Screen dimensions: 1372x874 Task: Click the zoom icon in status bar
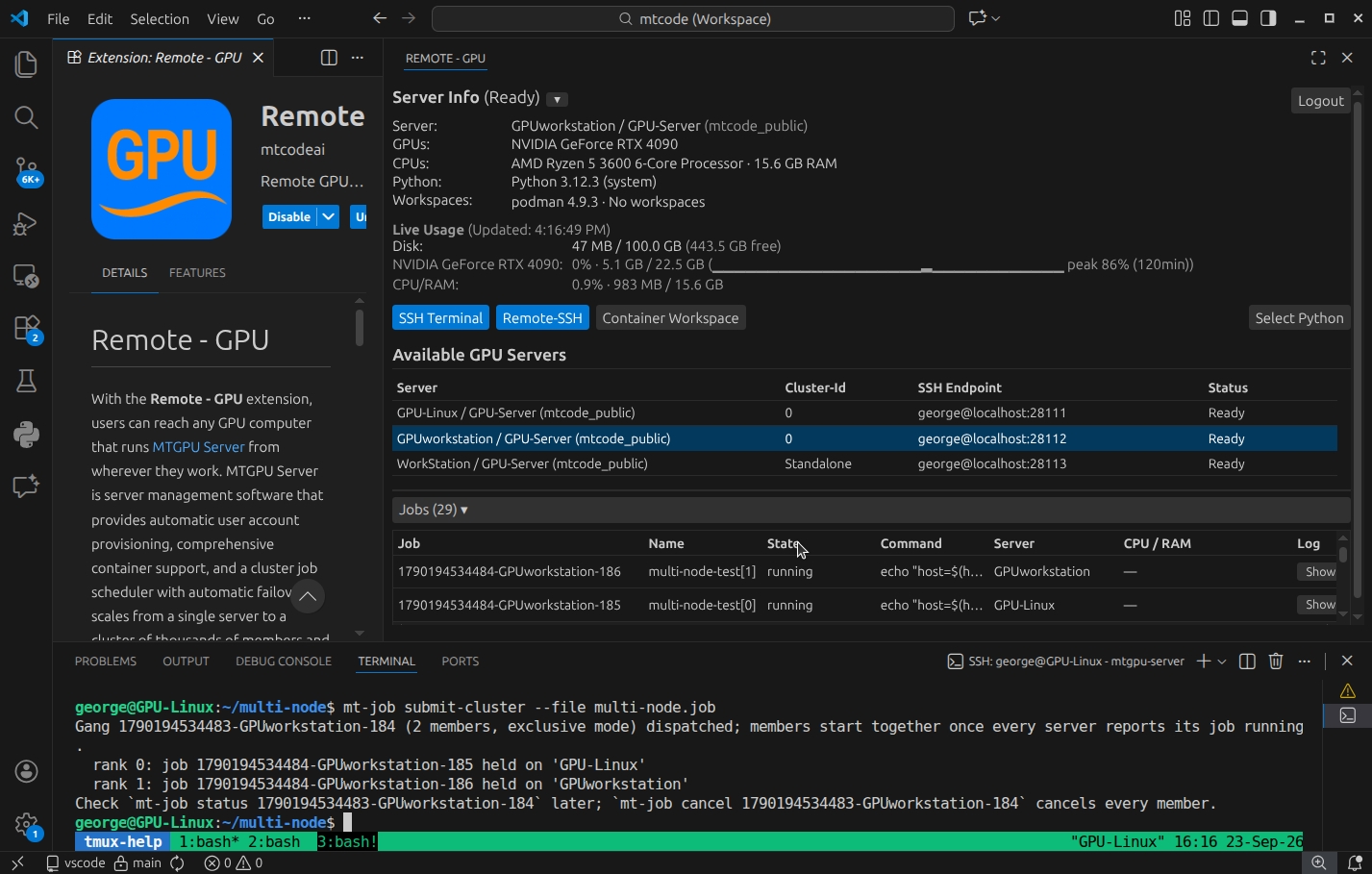tap(1319, 863)
